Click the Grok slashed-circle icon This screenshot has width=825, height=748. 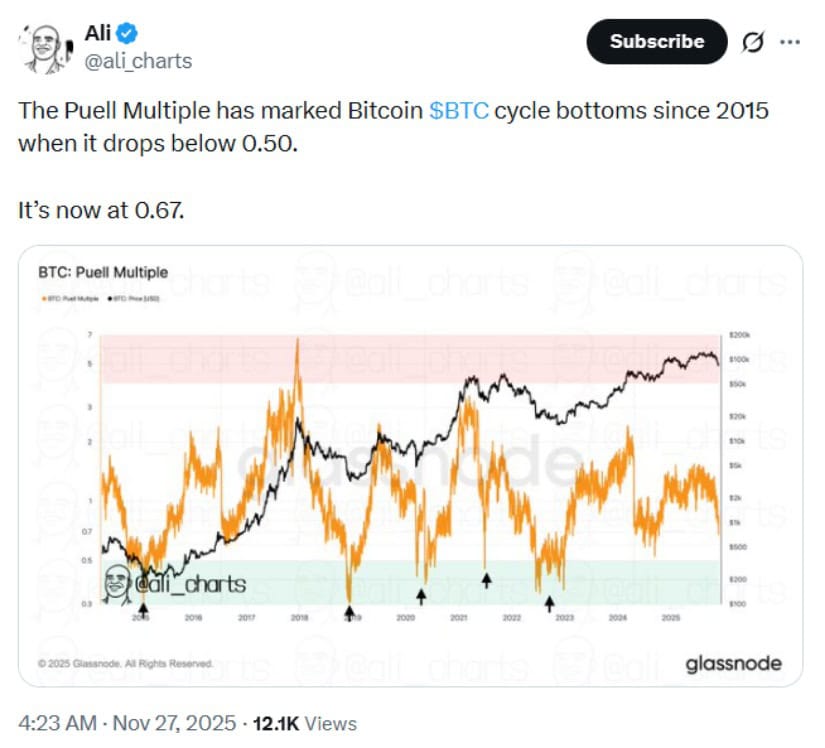click(751, 42)
